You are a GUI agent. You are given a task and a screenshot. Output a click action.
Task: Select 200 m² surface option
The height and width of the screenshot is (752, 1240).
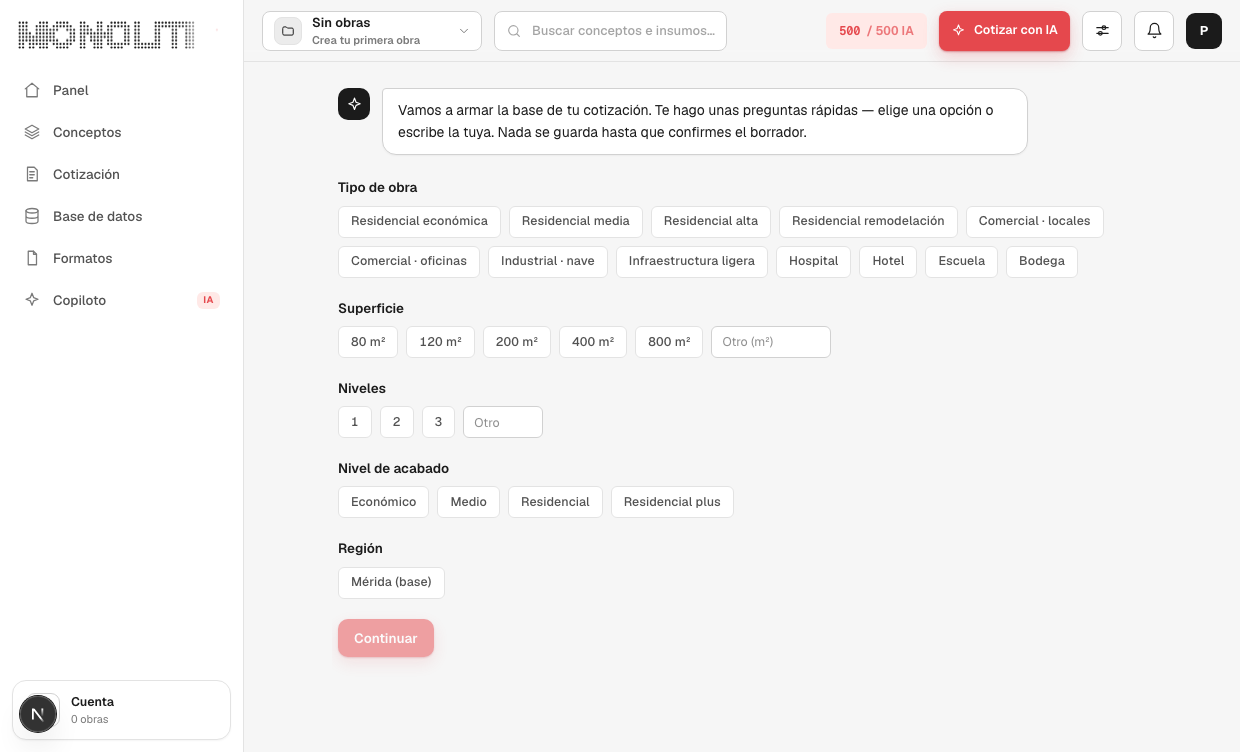coord(517,342)
